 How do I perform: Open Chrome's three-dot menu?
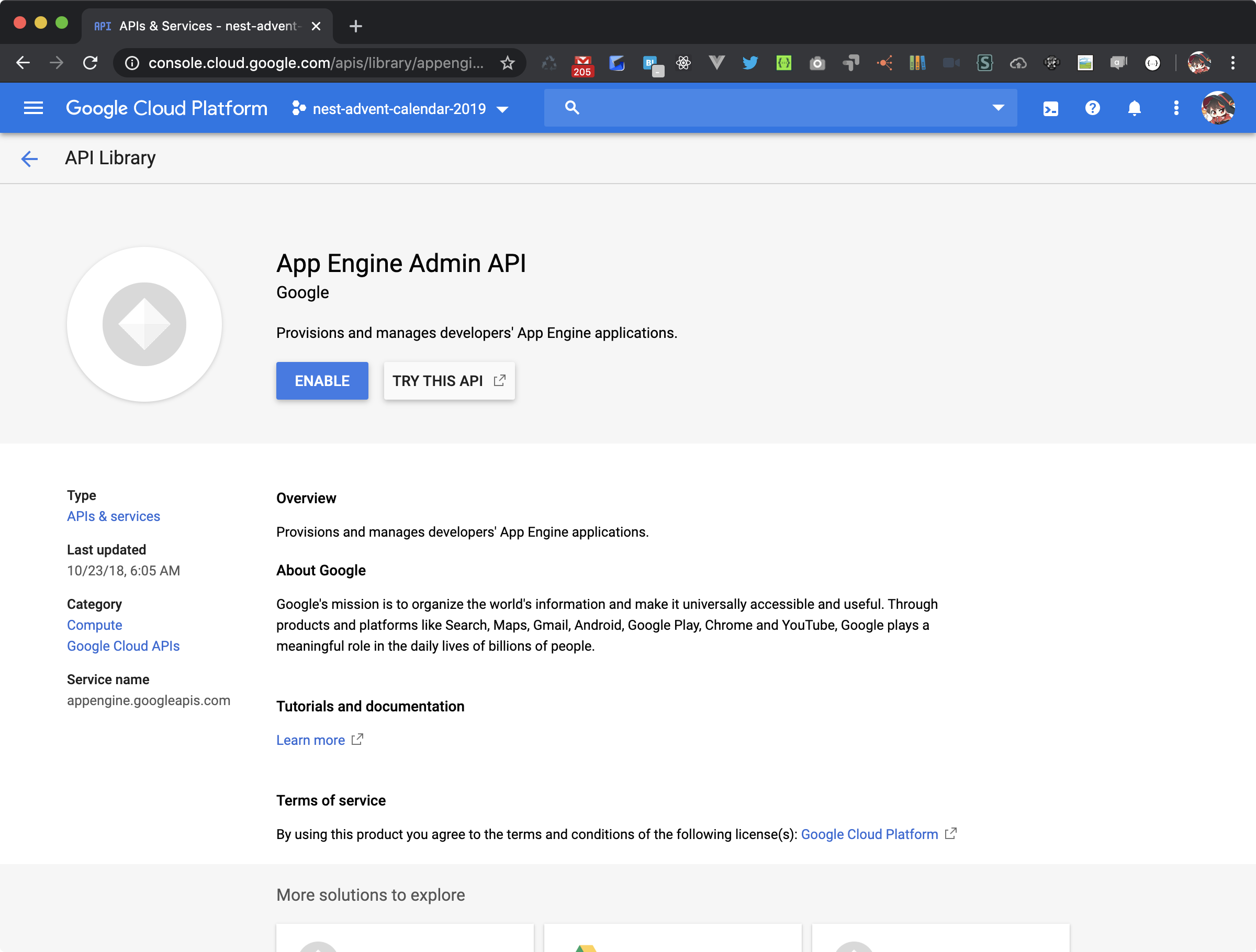[1233, 63]
